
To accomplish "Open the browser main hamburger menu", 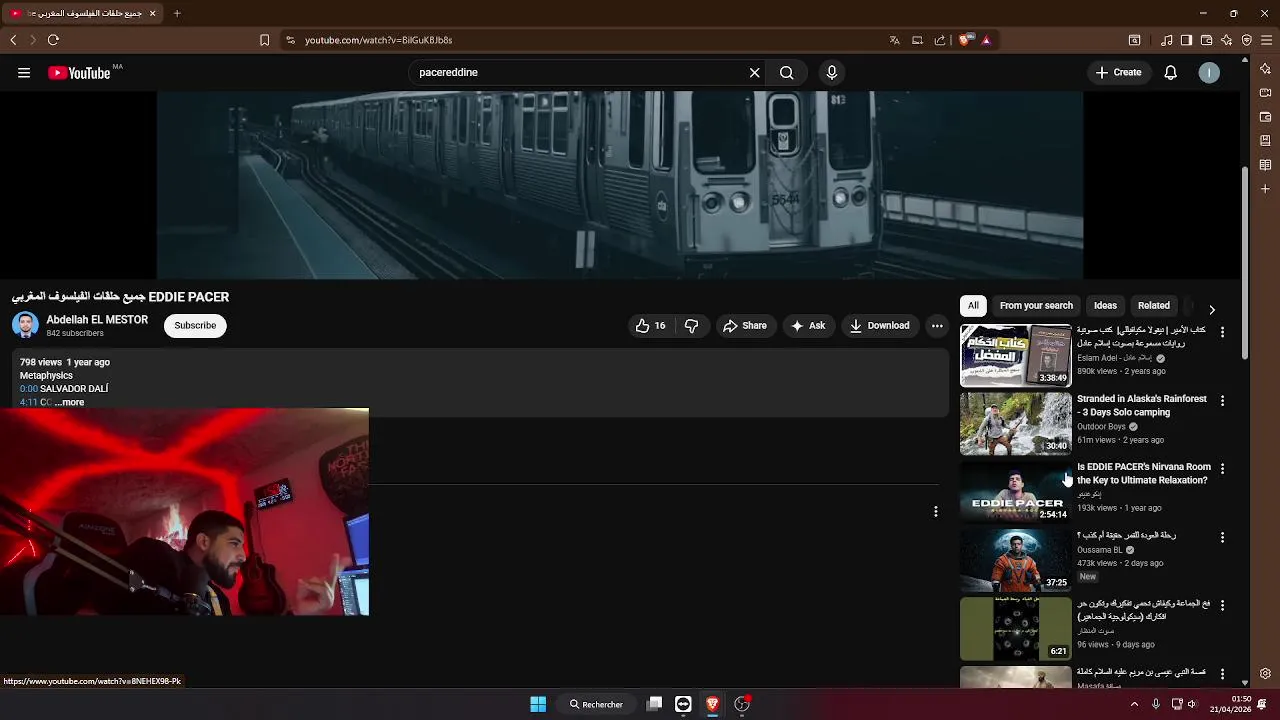I will (x=1266, y=40).
